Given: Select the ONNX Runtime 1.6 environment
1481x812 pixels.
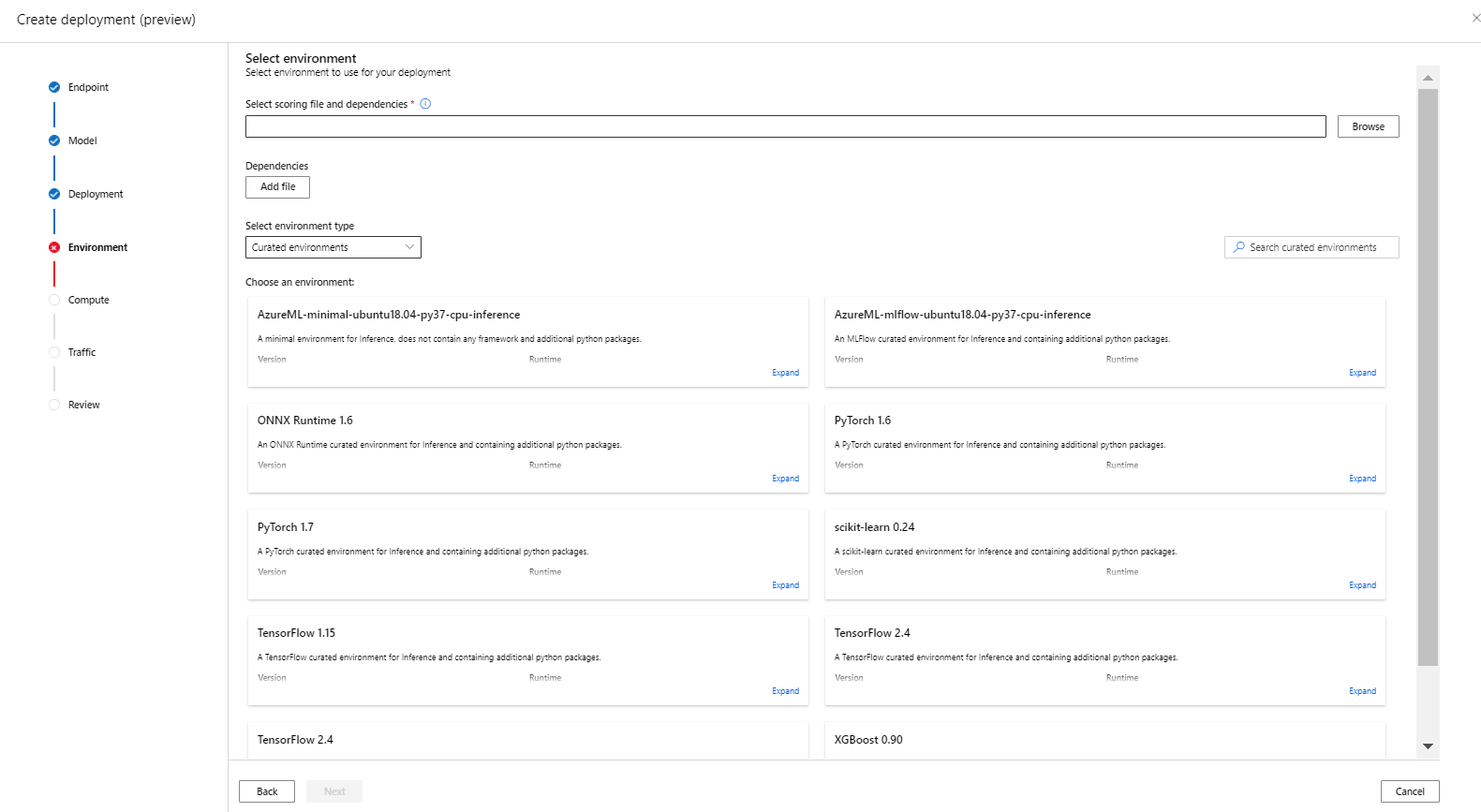Looking at the screenshot, I should coord(527,448).
